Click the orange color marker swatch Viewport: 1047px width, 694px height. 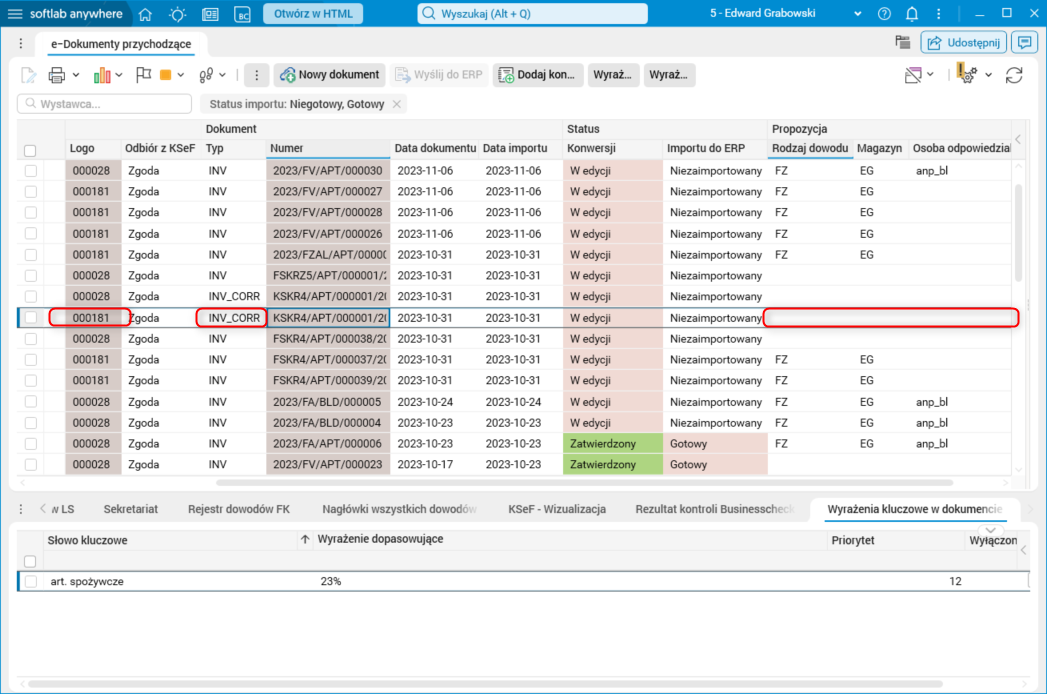[x=166, y=75]
